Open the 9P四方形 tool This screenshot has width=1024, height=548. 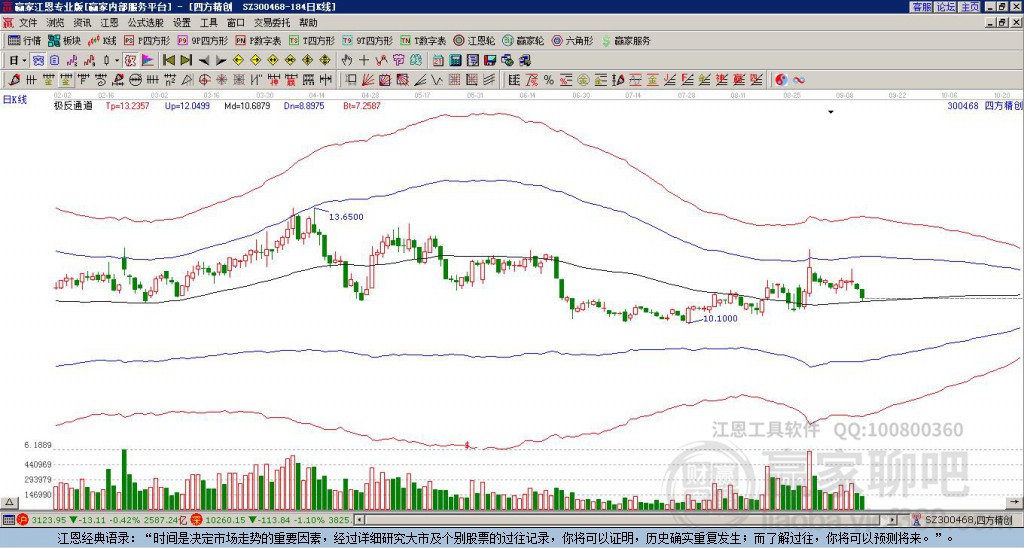pos(202,40)
